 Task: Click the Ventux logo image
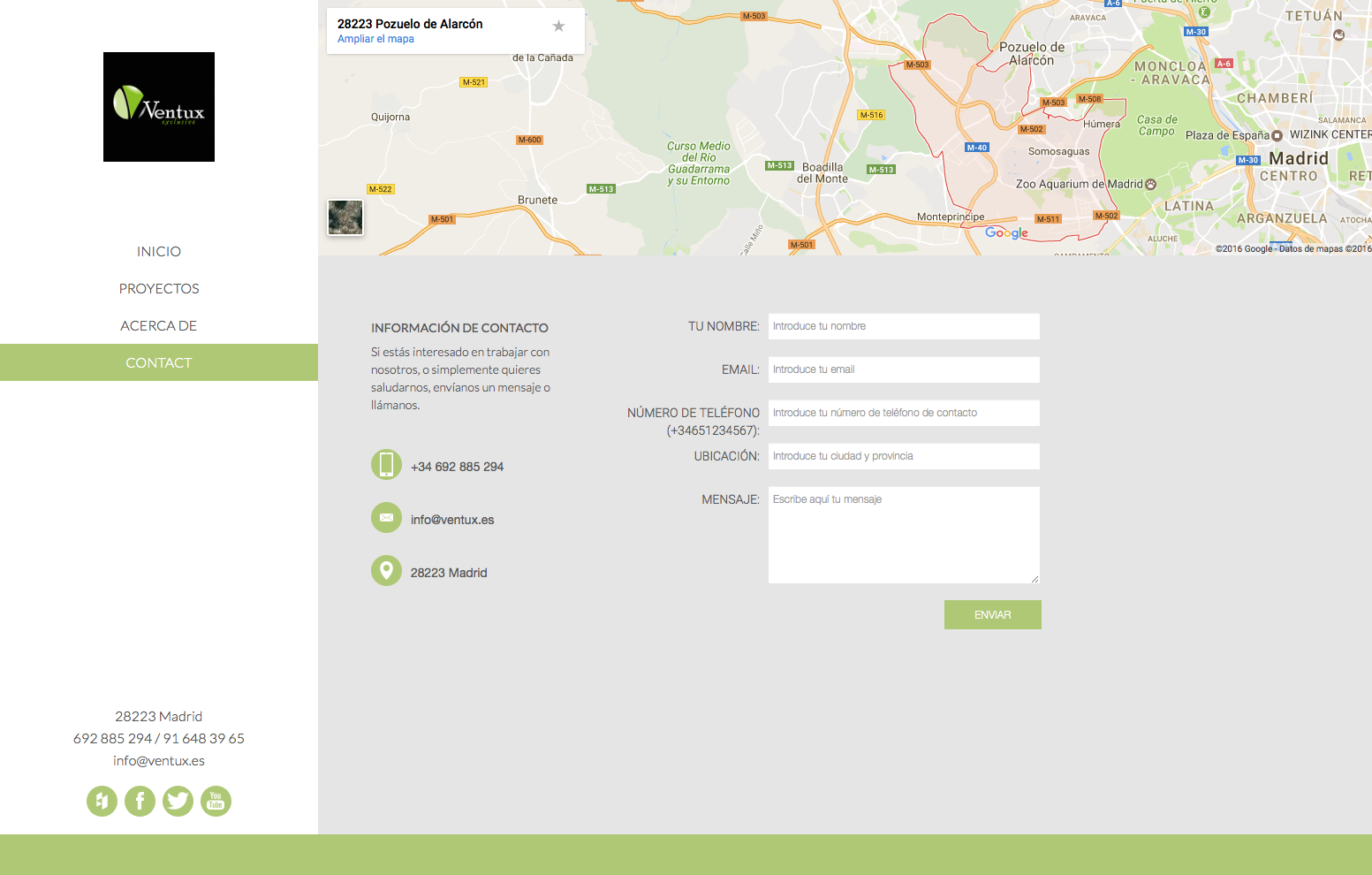[x=159, y=107]
